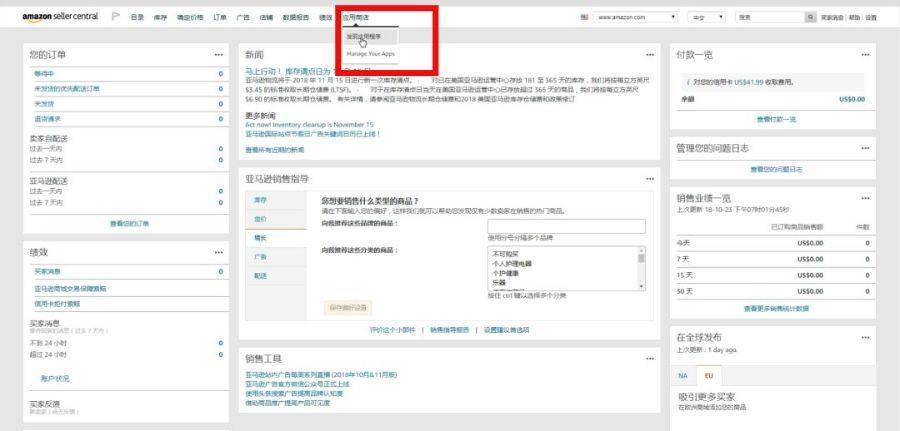
Task: Select the first item in the 应用商店 dropdown
Action: coord(370,36)
